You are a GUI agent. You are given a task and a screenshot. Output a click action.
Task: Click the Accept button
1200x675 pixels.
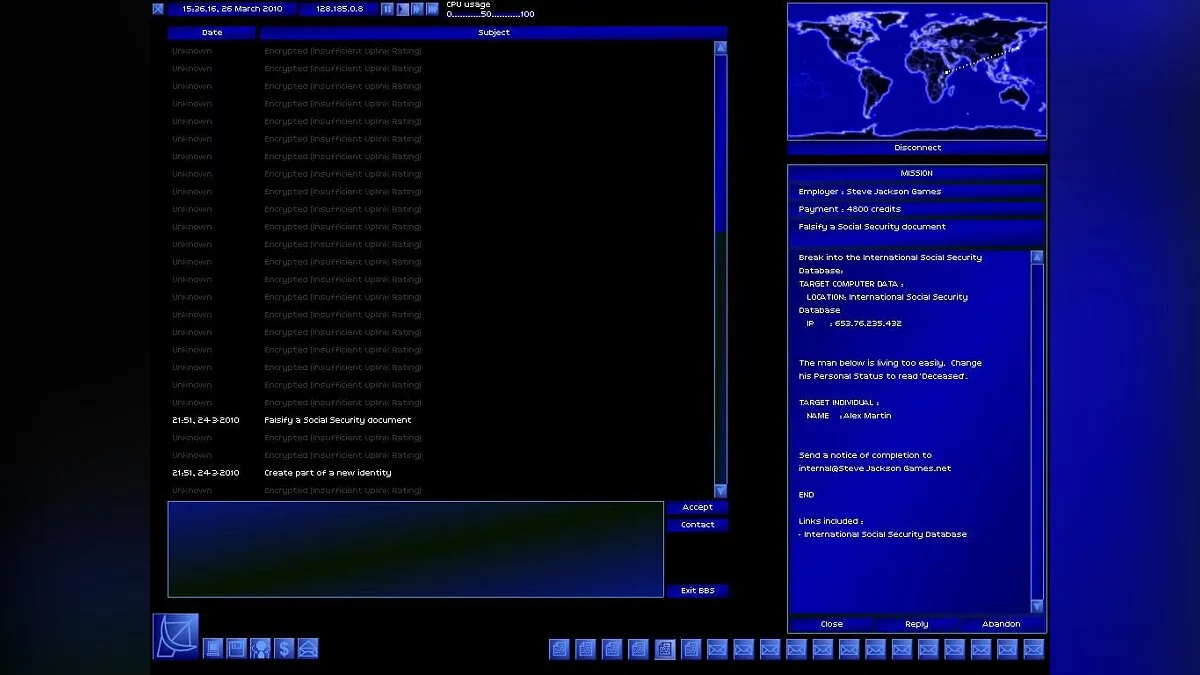click(697, 507)
